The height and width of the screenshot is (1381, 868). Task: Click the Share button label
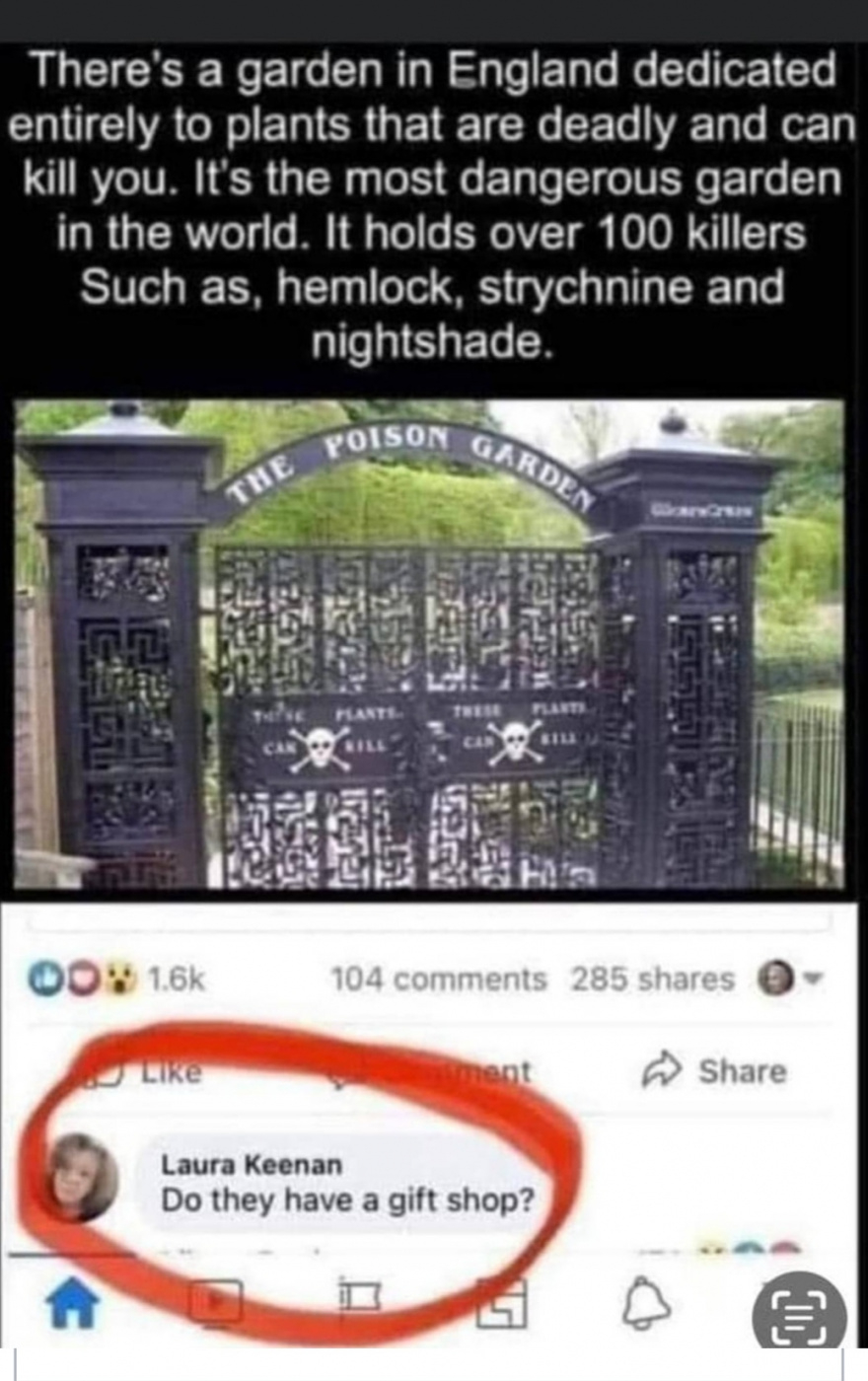[742, 1071]
